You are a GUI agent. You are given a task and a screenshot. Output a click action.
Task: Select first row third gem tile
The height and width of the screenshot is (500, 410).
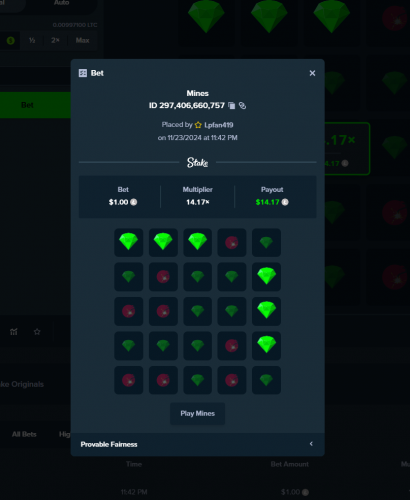(197, 242)
